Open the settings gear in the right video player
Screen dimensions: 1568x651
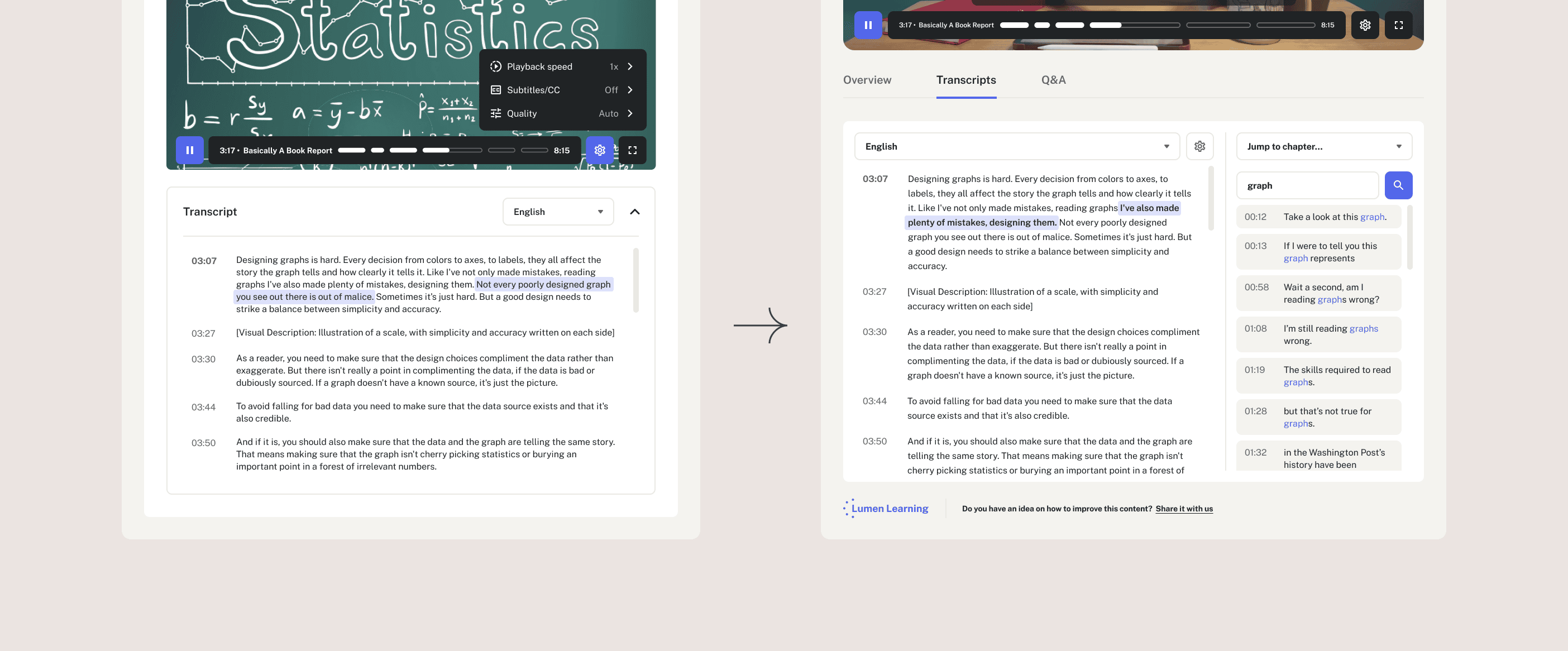point(1365,25)
